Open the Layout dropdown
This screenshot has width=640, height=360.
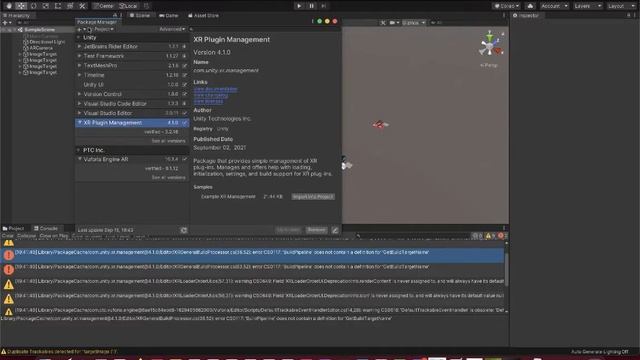coord(621,6)
